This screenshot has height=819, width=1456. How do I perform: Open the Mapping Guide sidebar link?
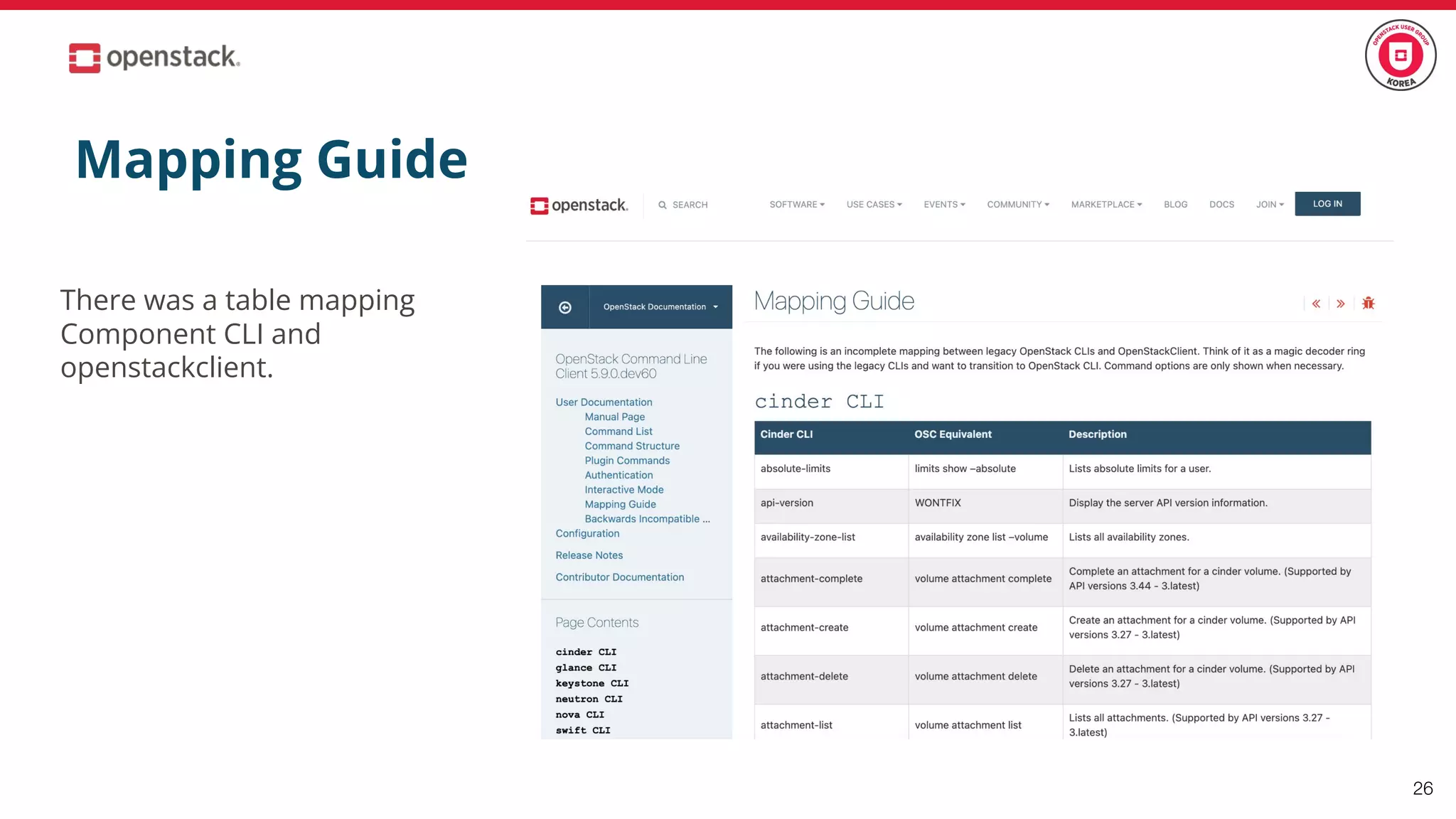[x=620, y=505]
